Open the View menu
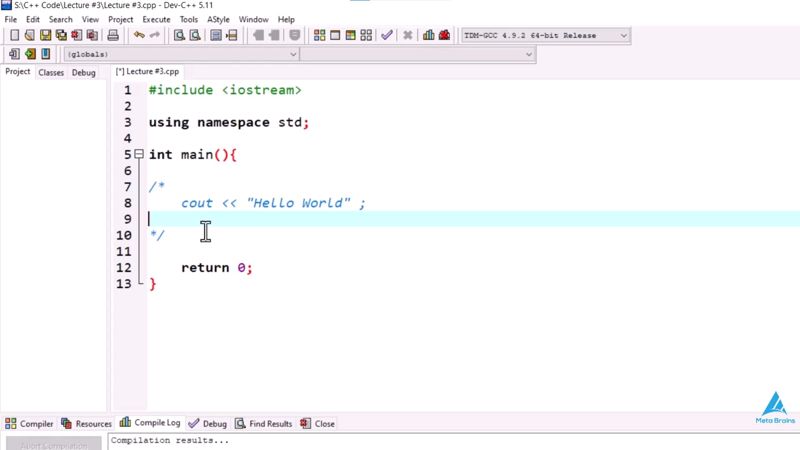 click(x=90, y=19)
